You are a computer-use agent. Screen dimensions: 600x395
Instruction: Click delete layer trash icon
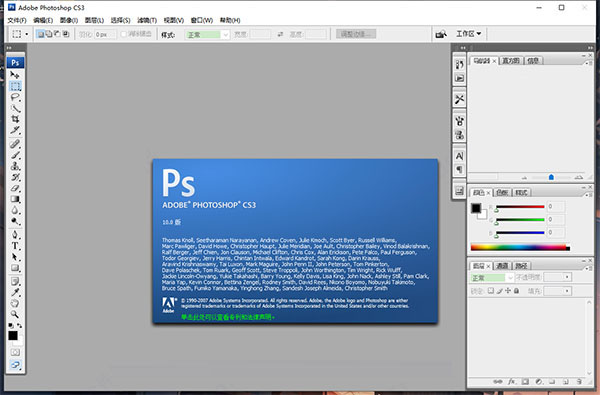point(579,382)
